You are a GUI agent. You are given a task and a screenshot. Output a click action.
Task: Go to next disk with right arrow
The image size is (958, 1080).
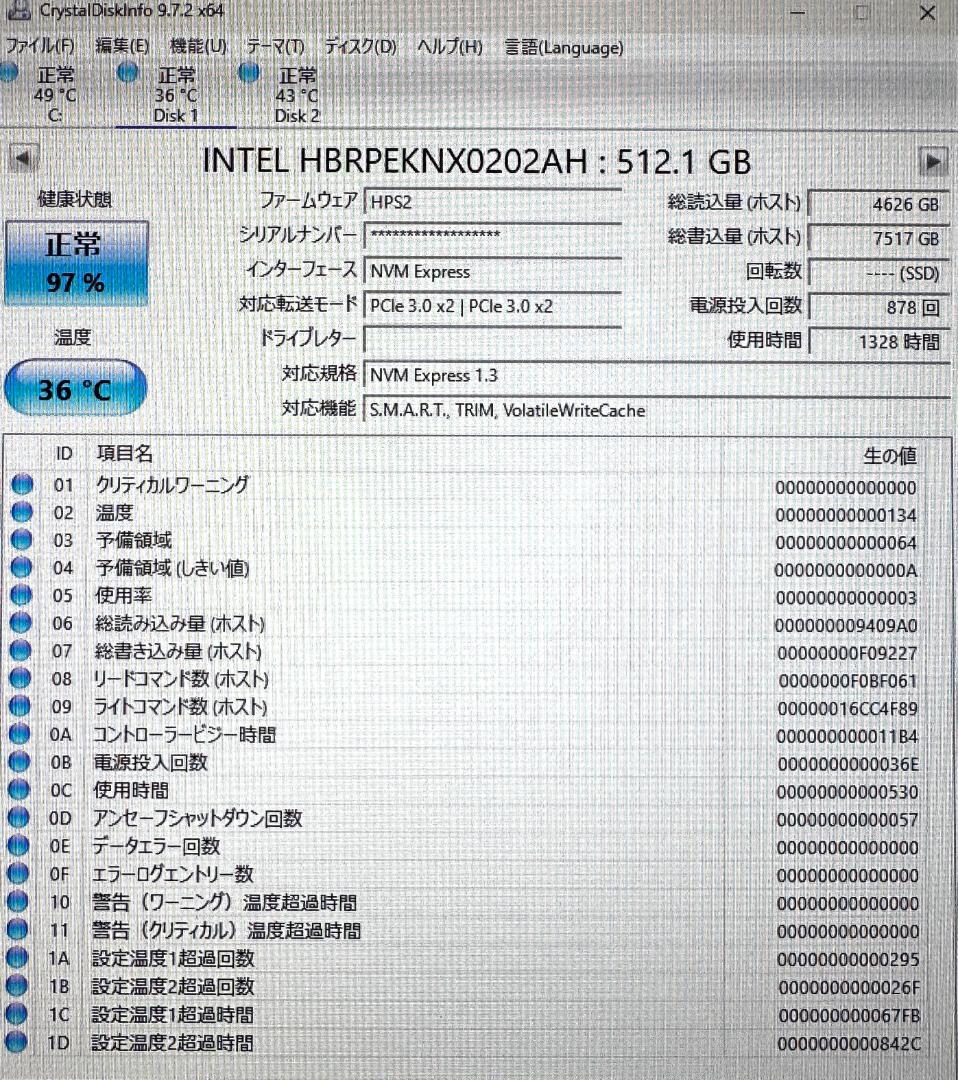tap(933, 163)
